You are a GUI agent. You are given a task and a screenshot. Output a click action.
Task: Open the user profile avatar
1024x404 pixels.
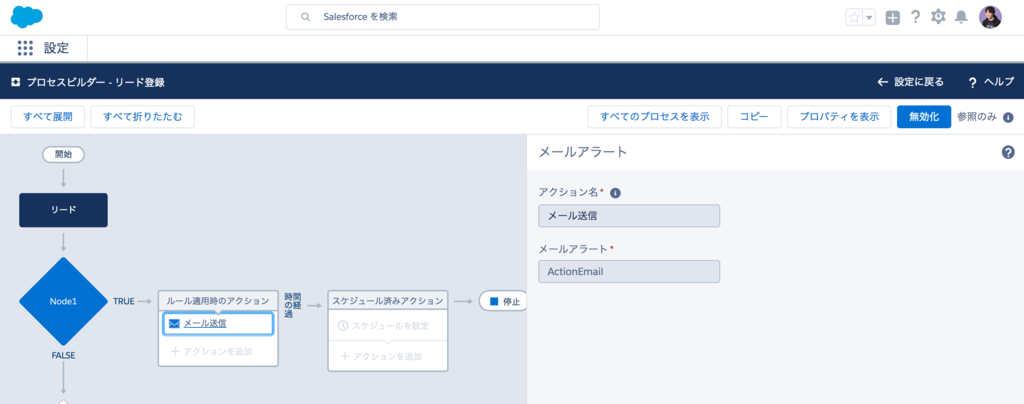click(x=990, y=17)
